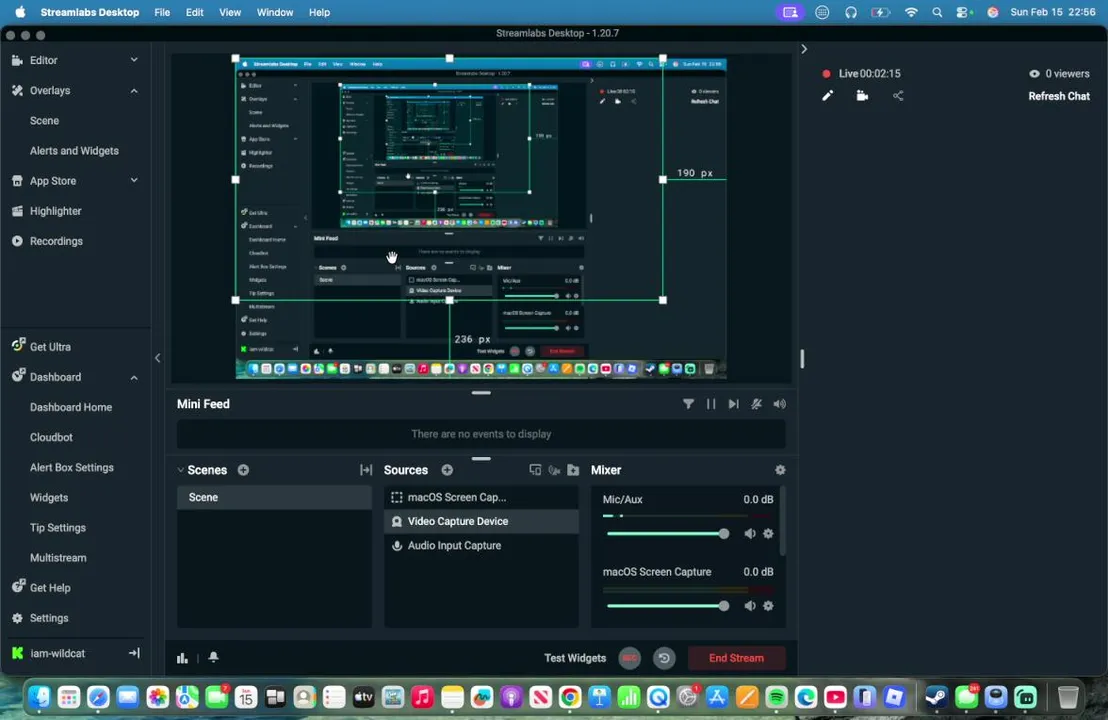Viewport: 1108px width, 720px height.
Task: Click the viewer count eye icon
Action: [x=1034, y=73]
